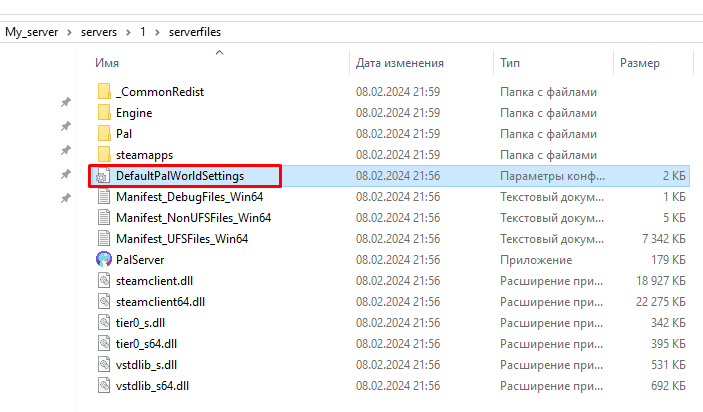This screenshot has width=703, height=412.
Task: Click the pin icon beside the Engine row
Action: click(x=66, y=126)
